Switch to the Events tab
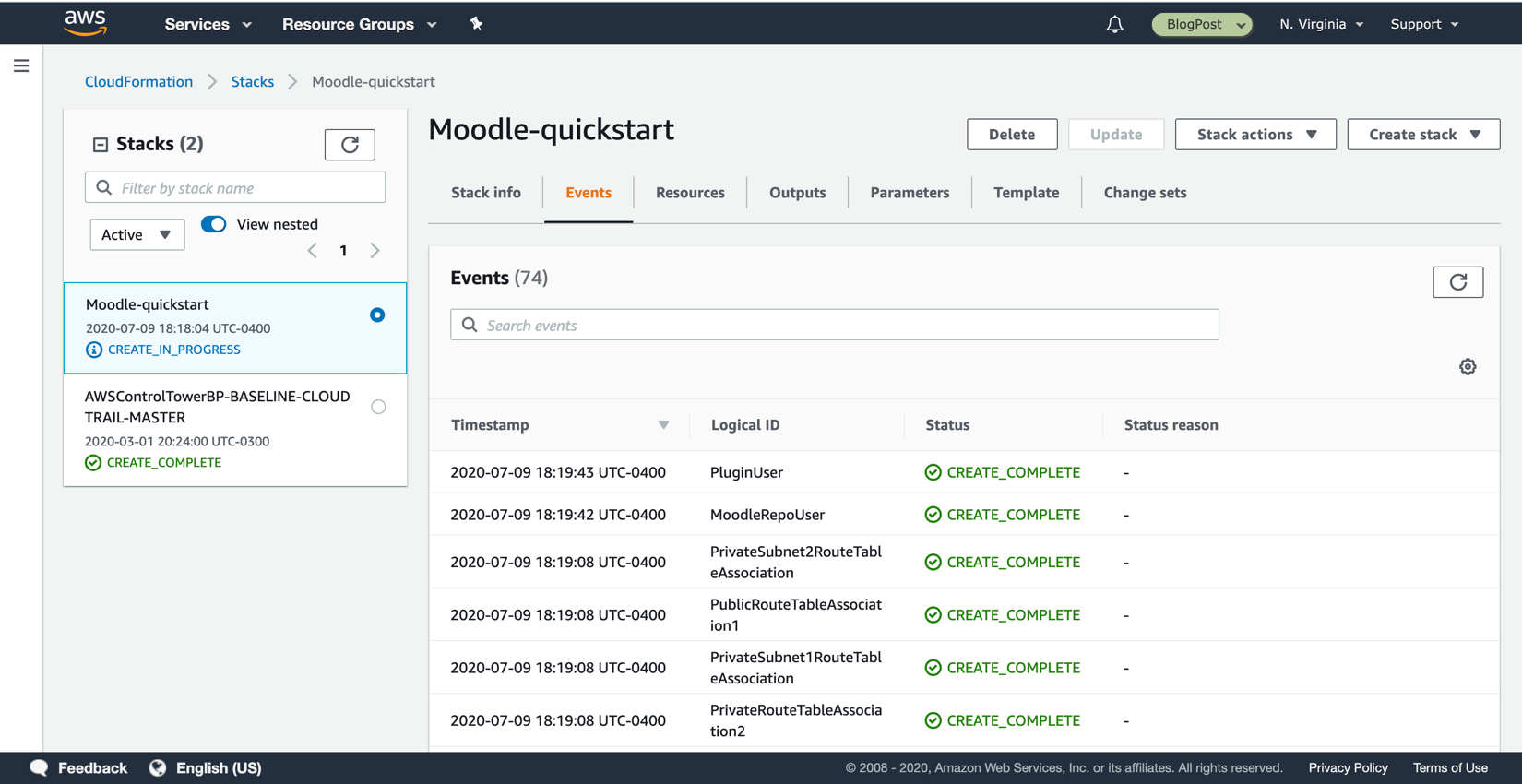This screenshot has height=784, width=1522. [x=589, y=193]
